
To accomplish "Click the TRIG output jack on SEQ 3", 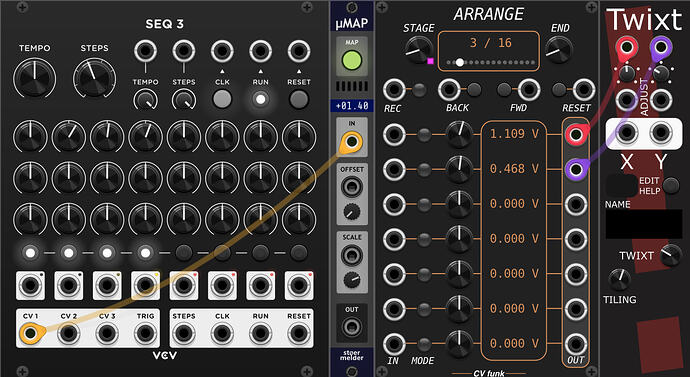I will click(146, 333).
